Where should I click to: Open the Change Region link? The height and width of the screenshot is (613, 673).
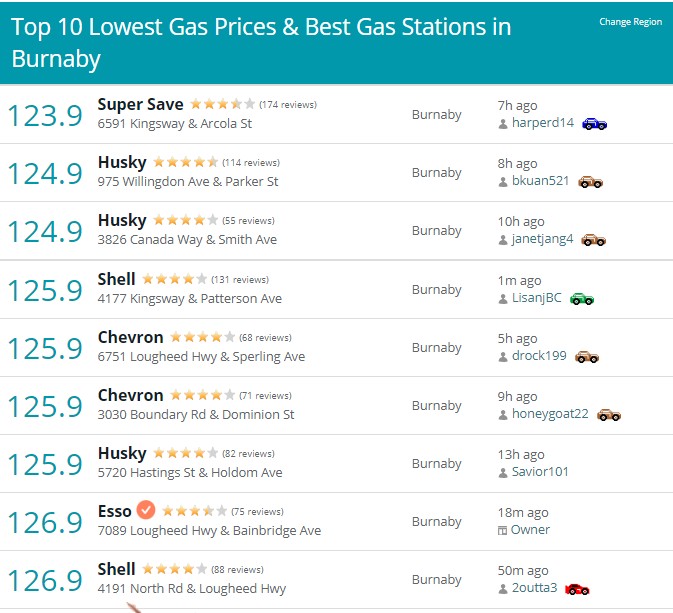pyautogui.click(x=630, y=22)
